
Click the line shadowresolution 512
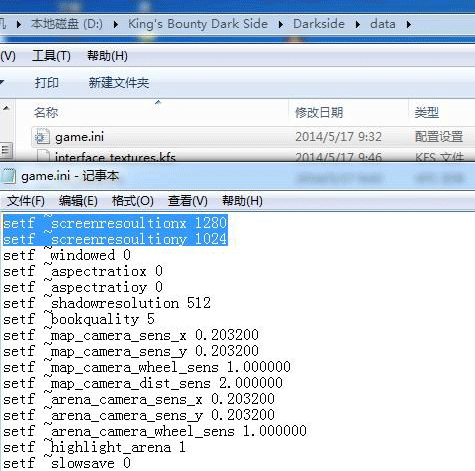(107, 303)
